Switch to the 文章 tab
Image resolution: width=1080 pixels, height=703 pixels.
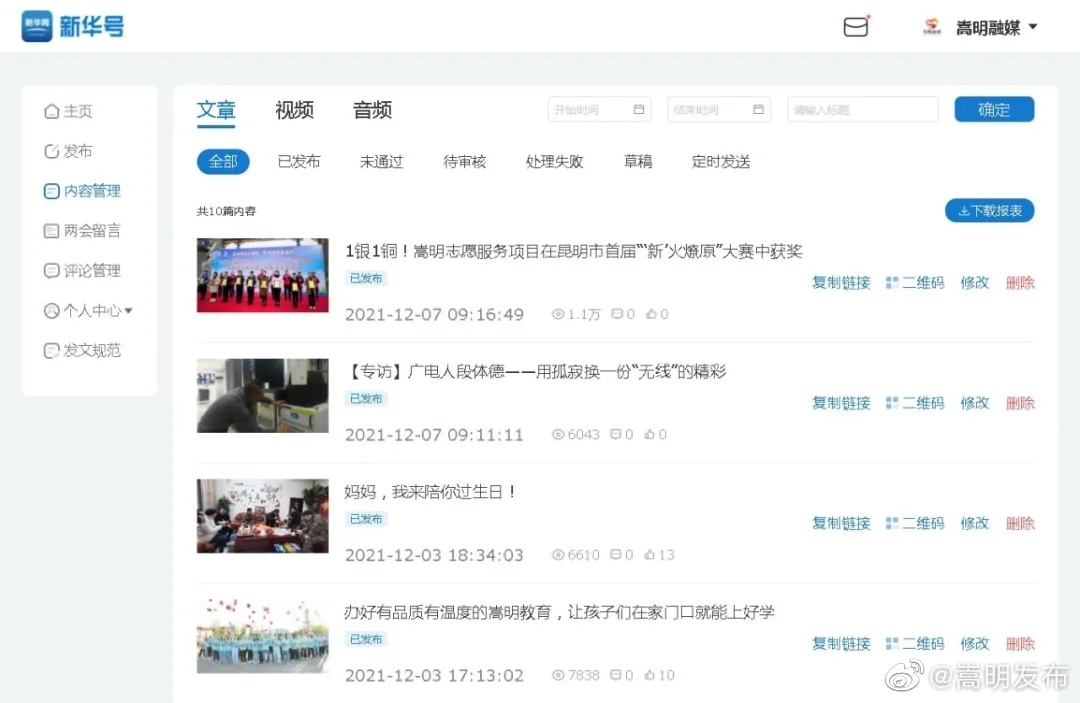[x=216, y=110]
